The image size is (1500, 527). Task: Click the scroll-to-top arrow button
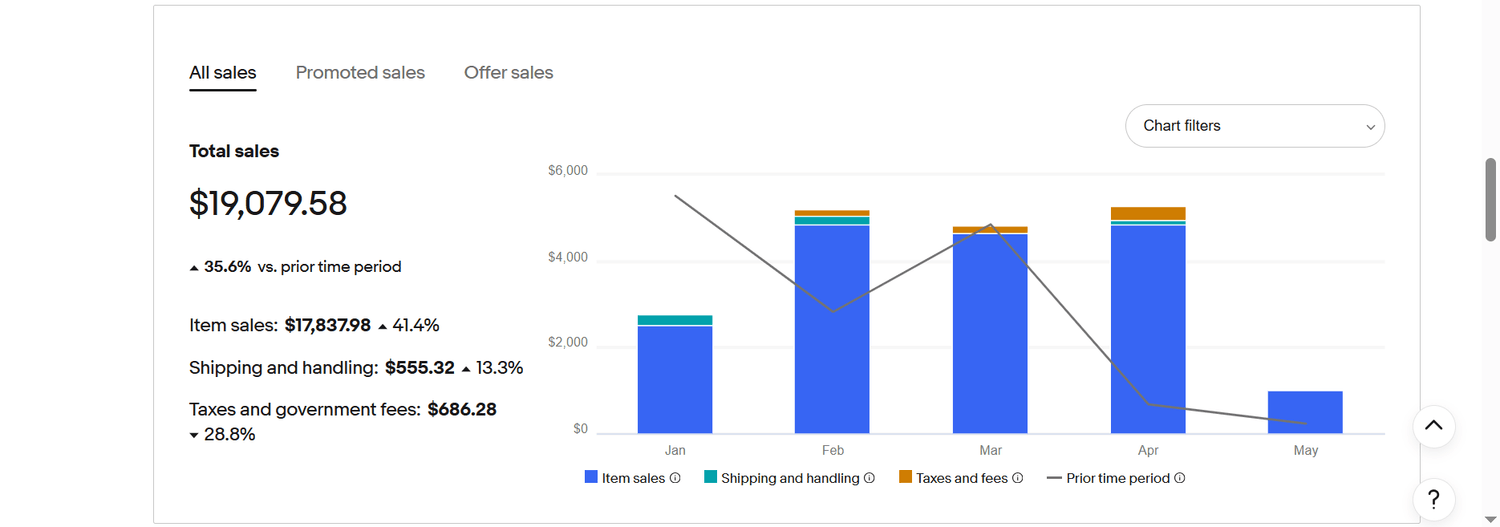(1433, 425)
